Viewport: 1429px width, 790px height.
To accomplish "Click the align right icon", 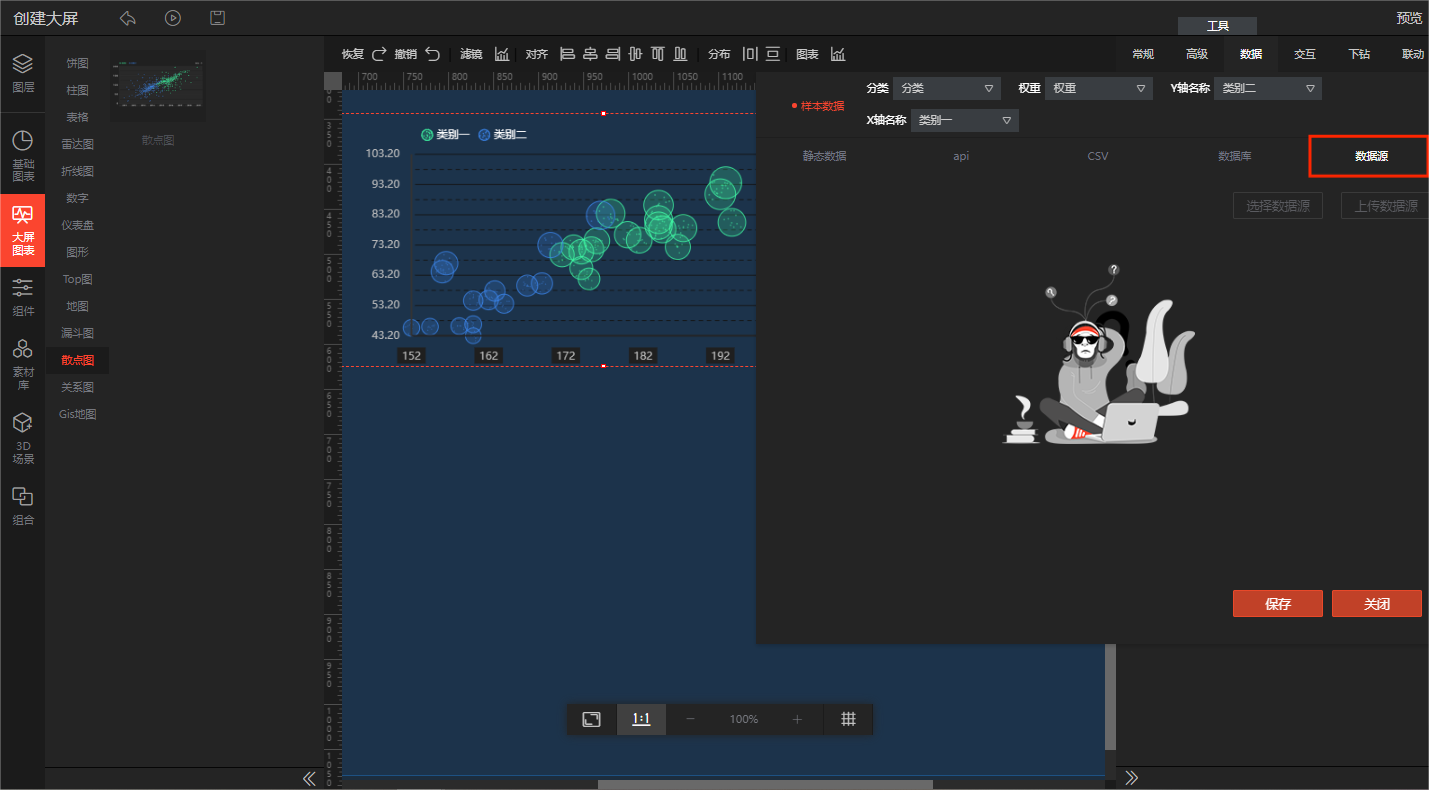I will click(x=613, y=54).
